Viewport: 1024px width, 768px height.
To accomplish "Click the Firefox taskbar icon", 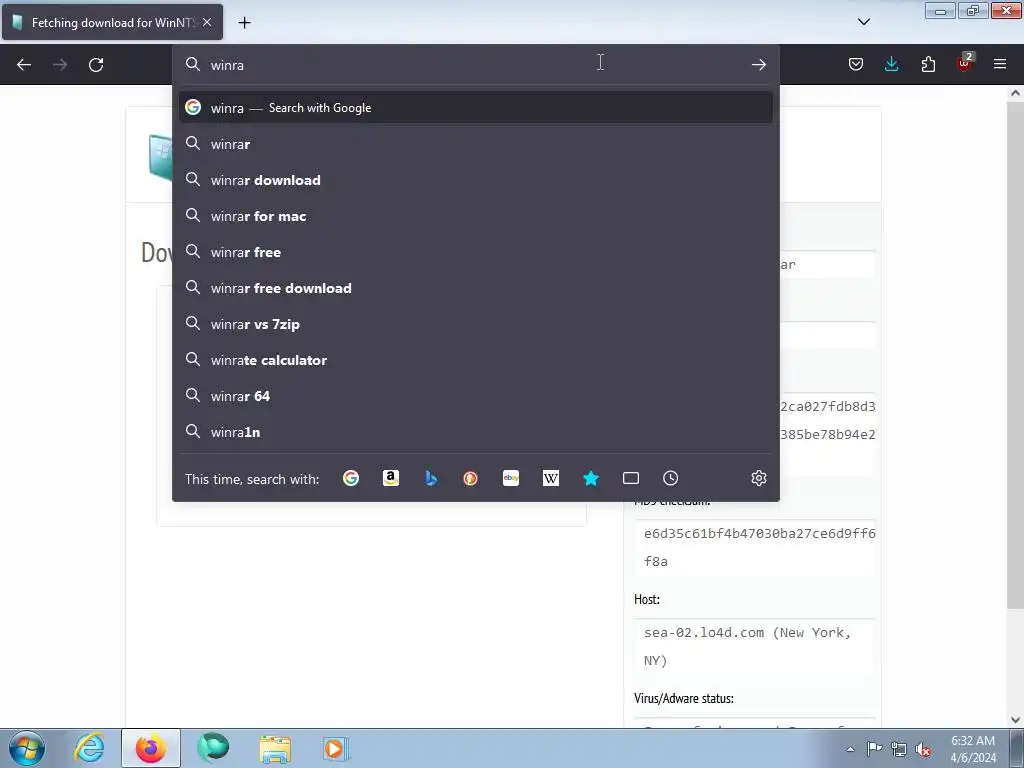I will pos(151,748).
